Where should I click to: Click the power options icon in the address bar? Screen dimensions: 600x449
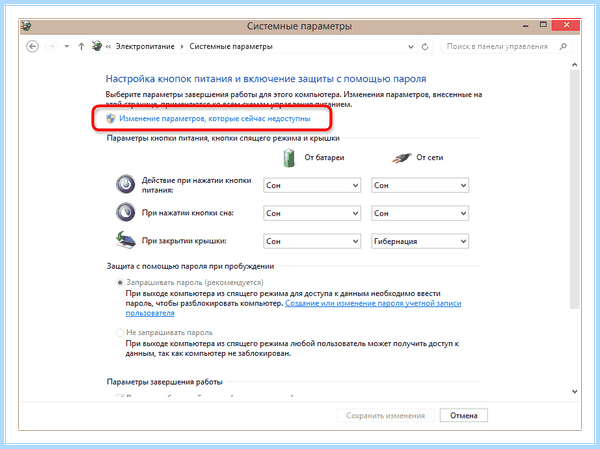coord(97,46)
